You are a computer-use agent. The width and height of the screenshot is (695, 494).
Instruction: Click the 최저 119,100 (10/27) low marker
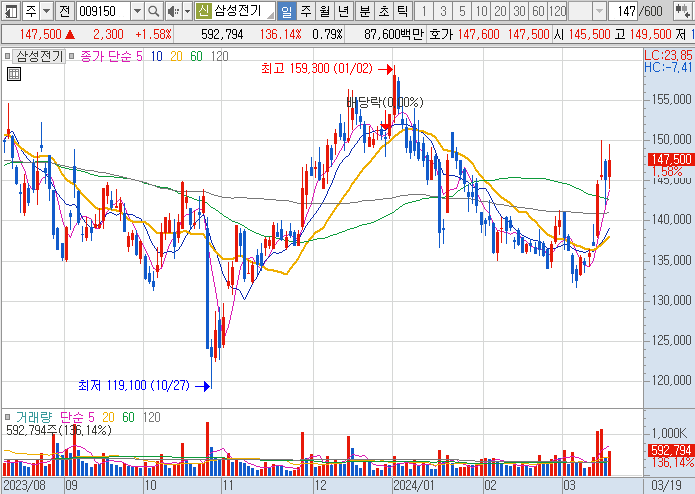point(144,385)
